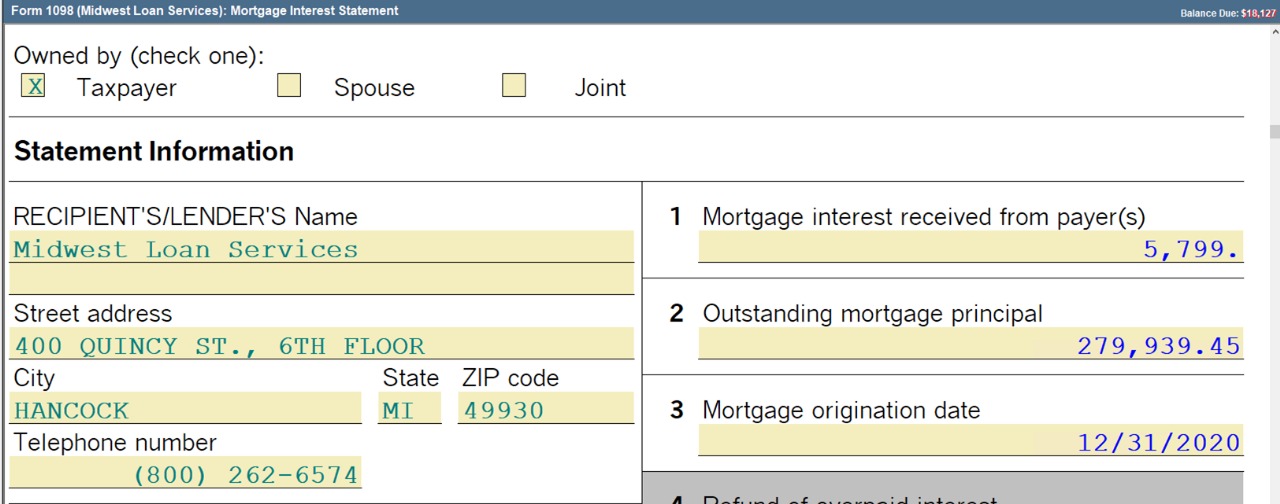Click the Form 1098 title in header bar
This screenshot has width=1280, height=504.
point(204,11)
